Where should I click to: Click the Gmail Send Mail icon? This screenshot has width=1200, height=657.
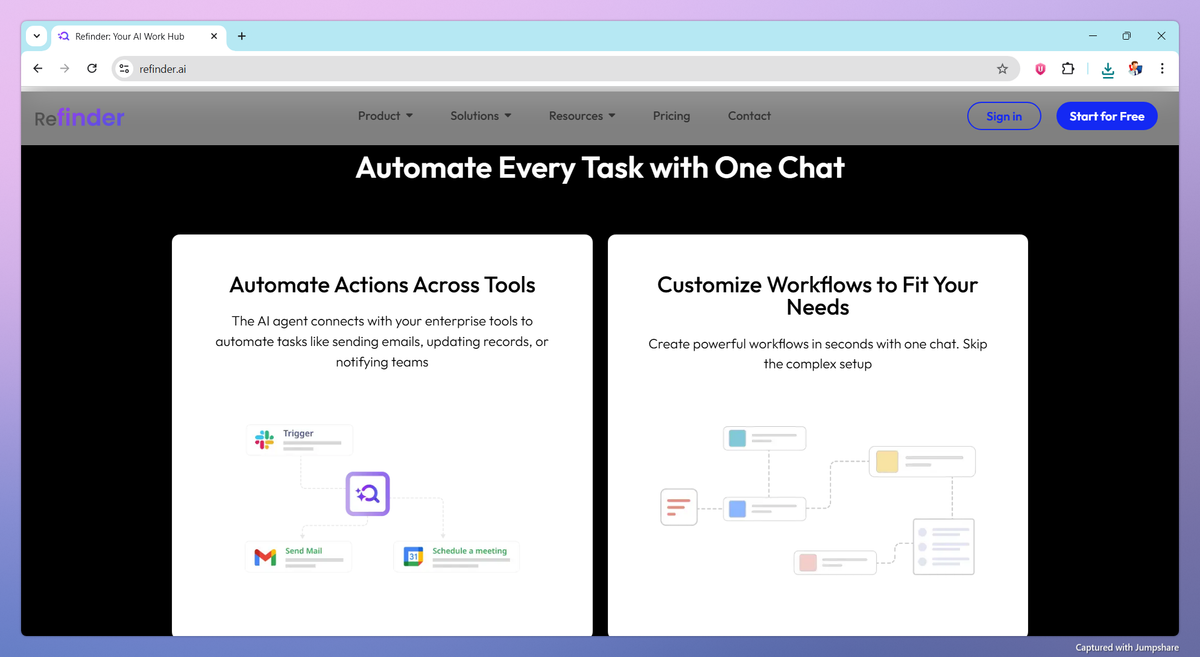coord(265,557)
